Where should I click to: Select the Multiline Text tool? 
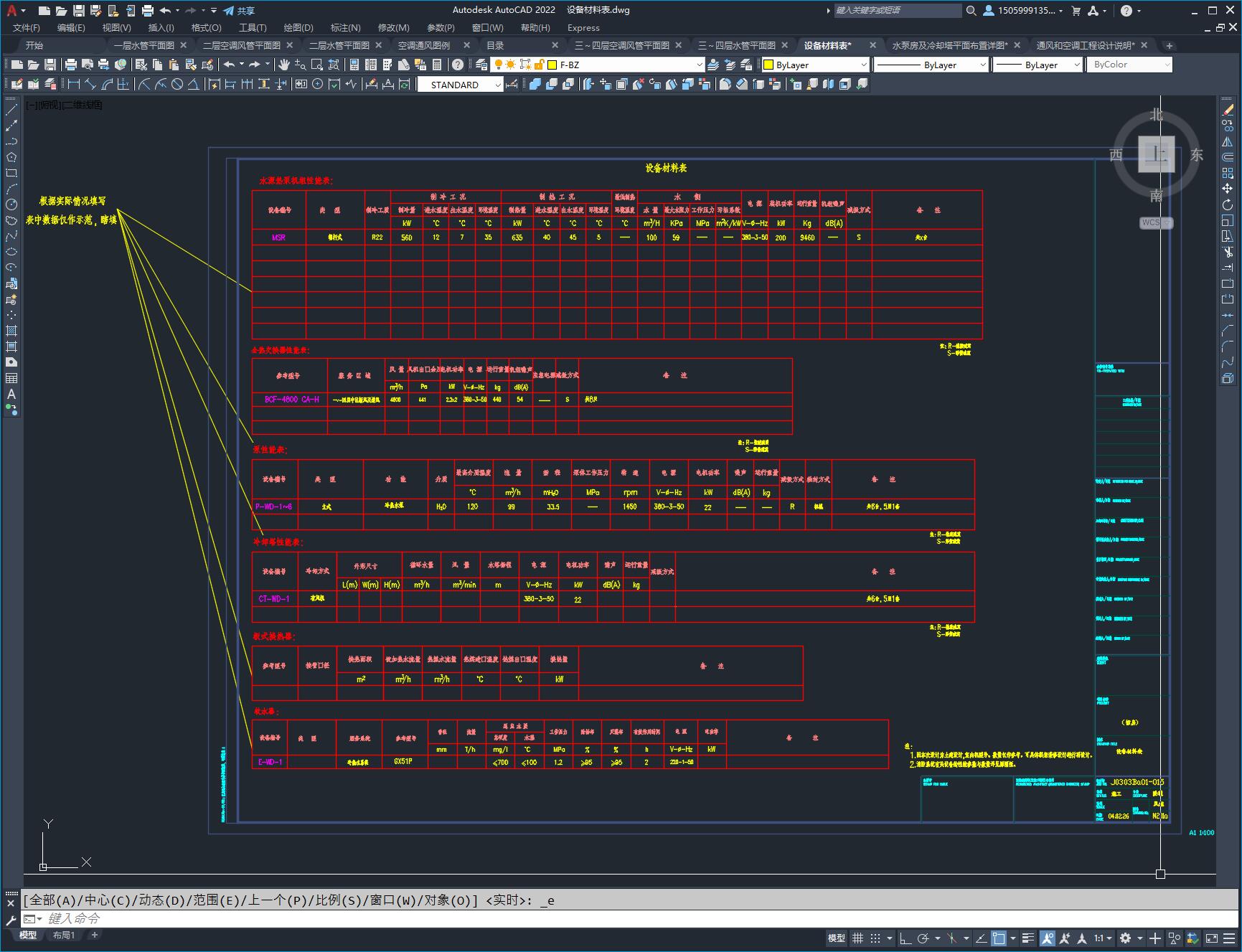(x=11, y=395)
